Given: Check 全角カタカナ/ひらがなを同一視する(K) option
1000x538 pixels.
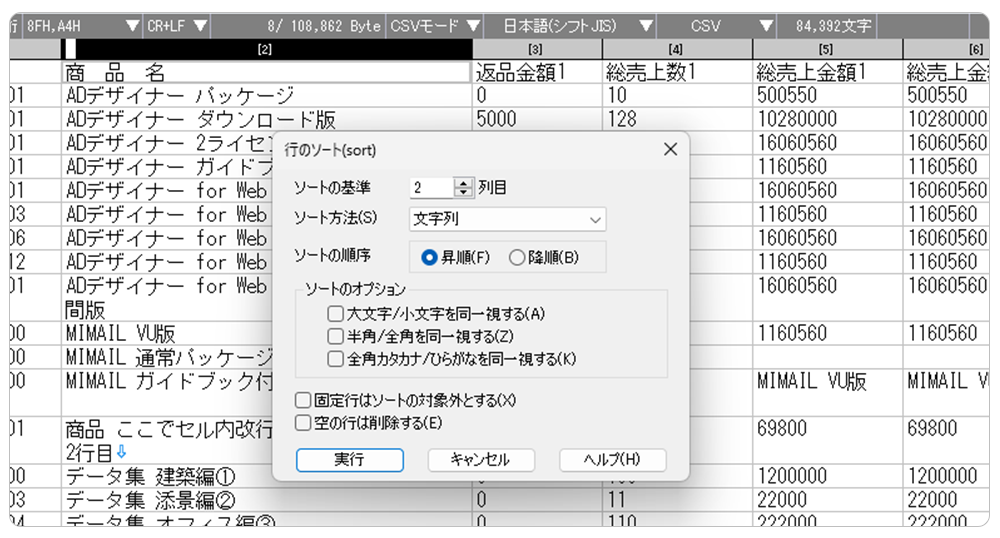Looking at the screenshot, I should click(335, 358).
